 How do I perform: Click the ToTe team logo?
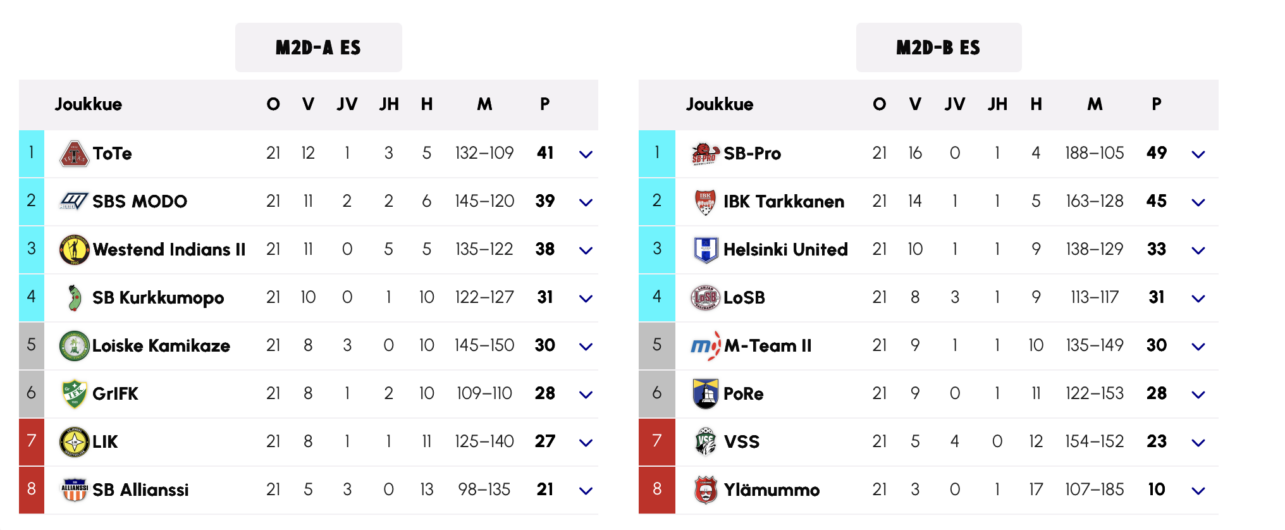point(74,154)
